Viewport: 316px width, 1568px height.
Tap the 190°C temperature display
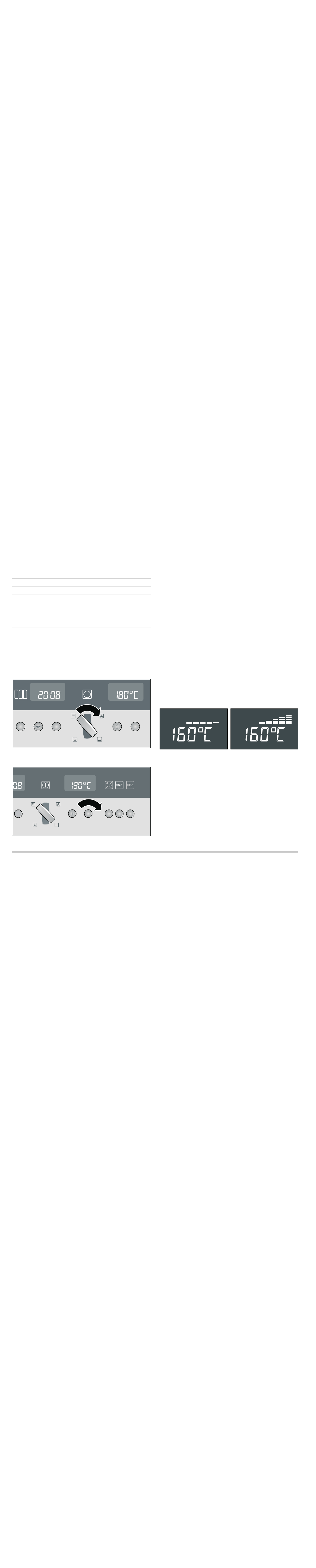[80, 785]
